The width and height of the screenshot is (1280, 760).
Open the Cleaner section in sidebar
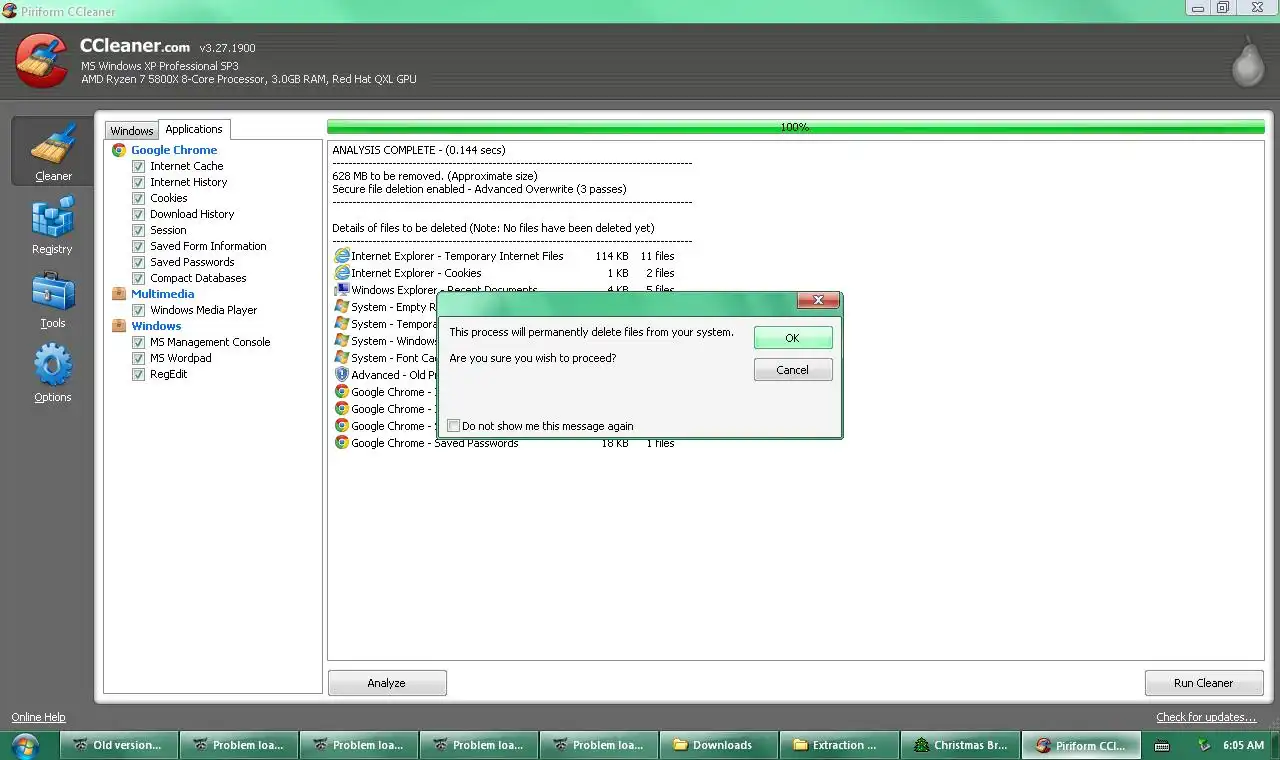(53, 151)
